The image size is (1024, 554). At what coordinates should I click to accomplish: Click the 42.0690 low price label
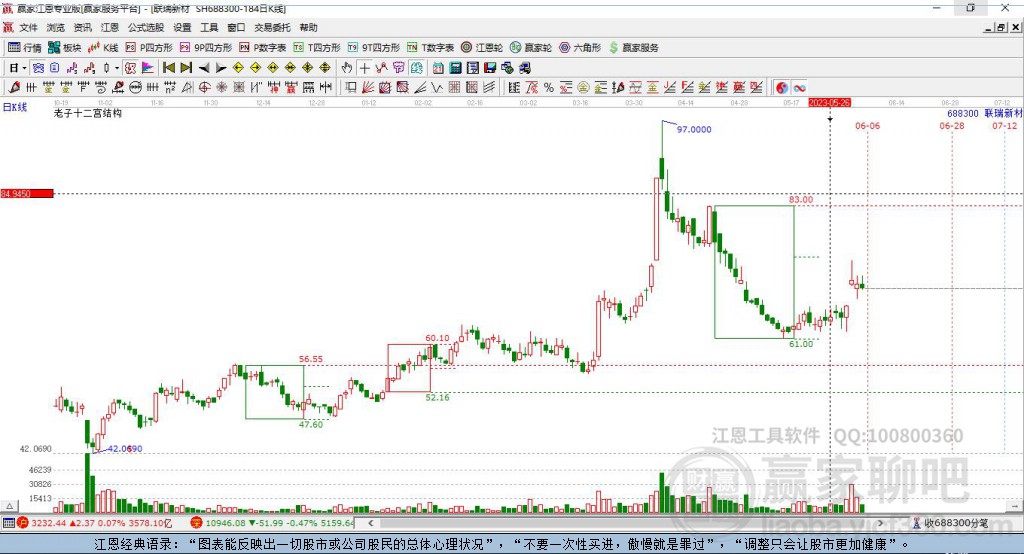(x=125, y=448)
